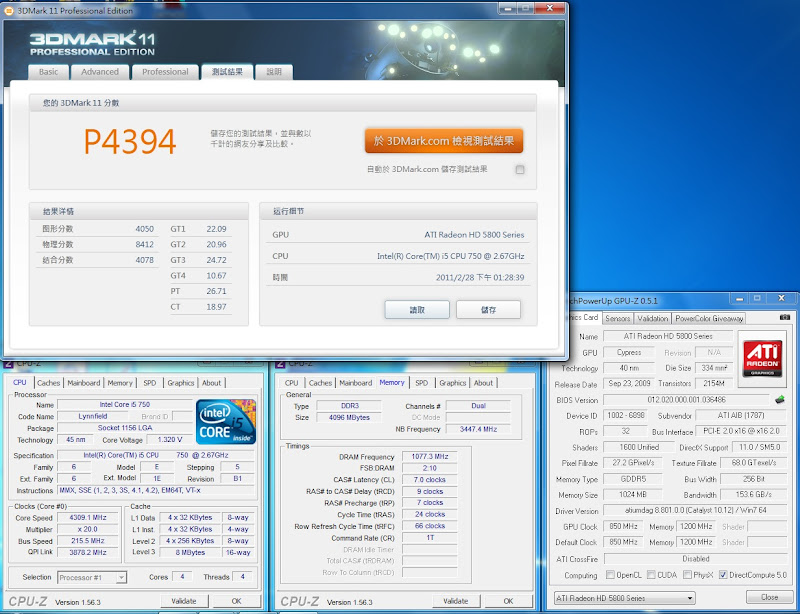Click the 讀取 load button
The height and width of the screenshot is (614, 800).
(x=417, y=310)
